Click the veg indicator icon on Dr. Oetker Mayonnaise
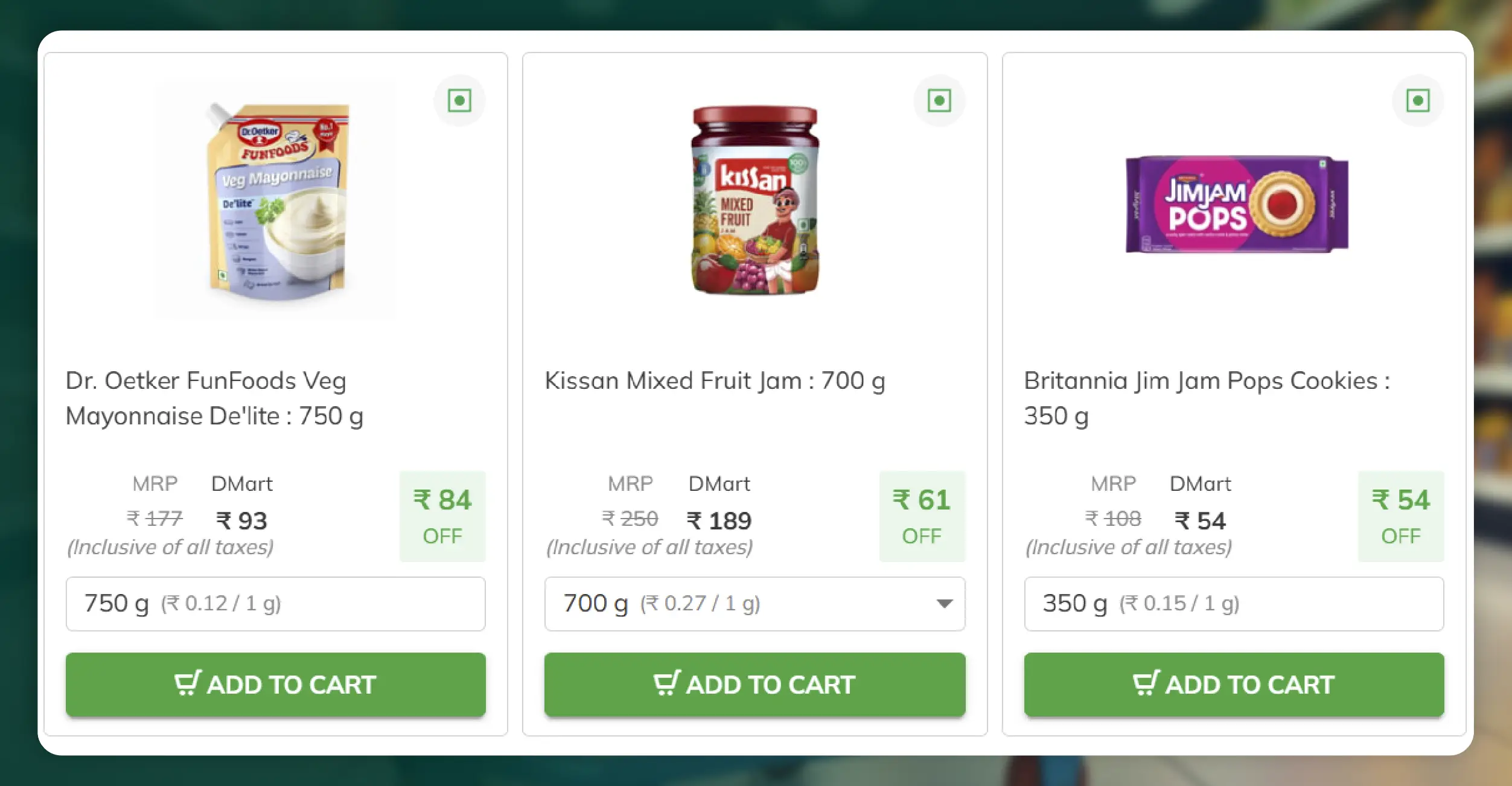 point(459,100)
